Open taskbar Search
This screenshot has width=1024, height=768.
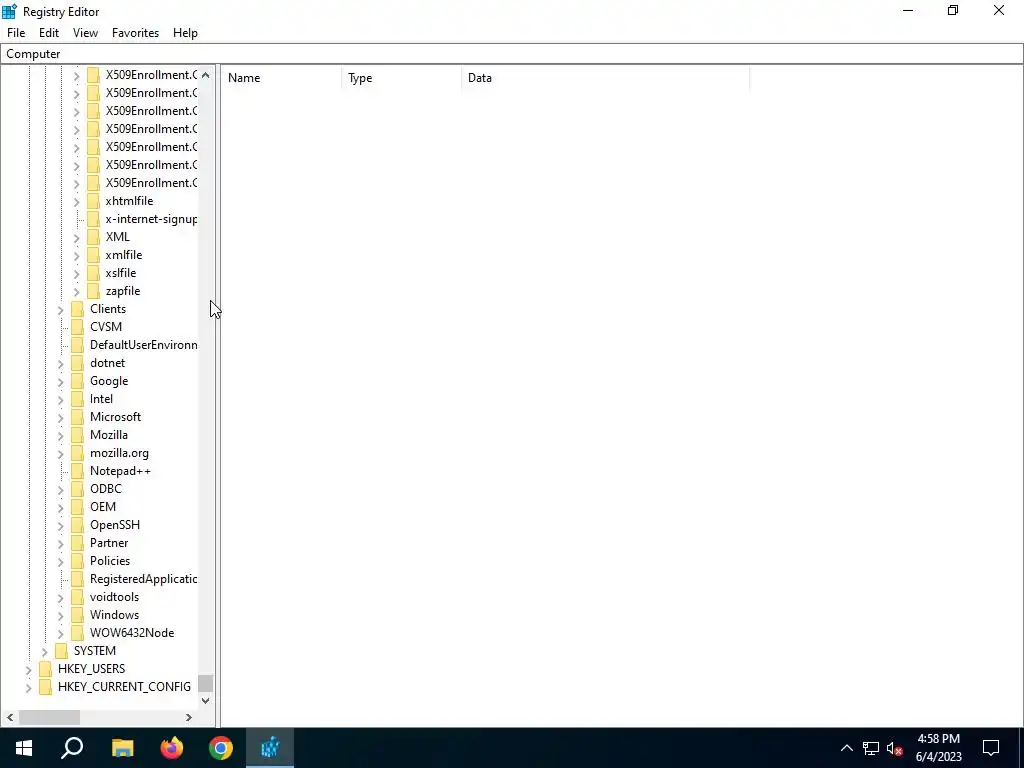coord(72,748)
